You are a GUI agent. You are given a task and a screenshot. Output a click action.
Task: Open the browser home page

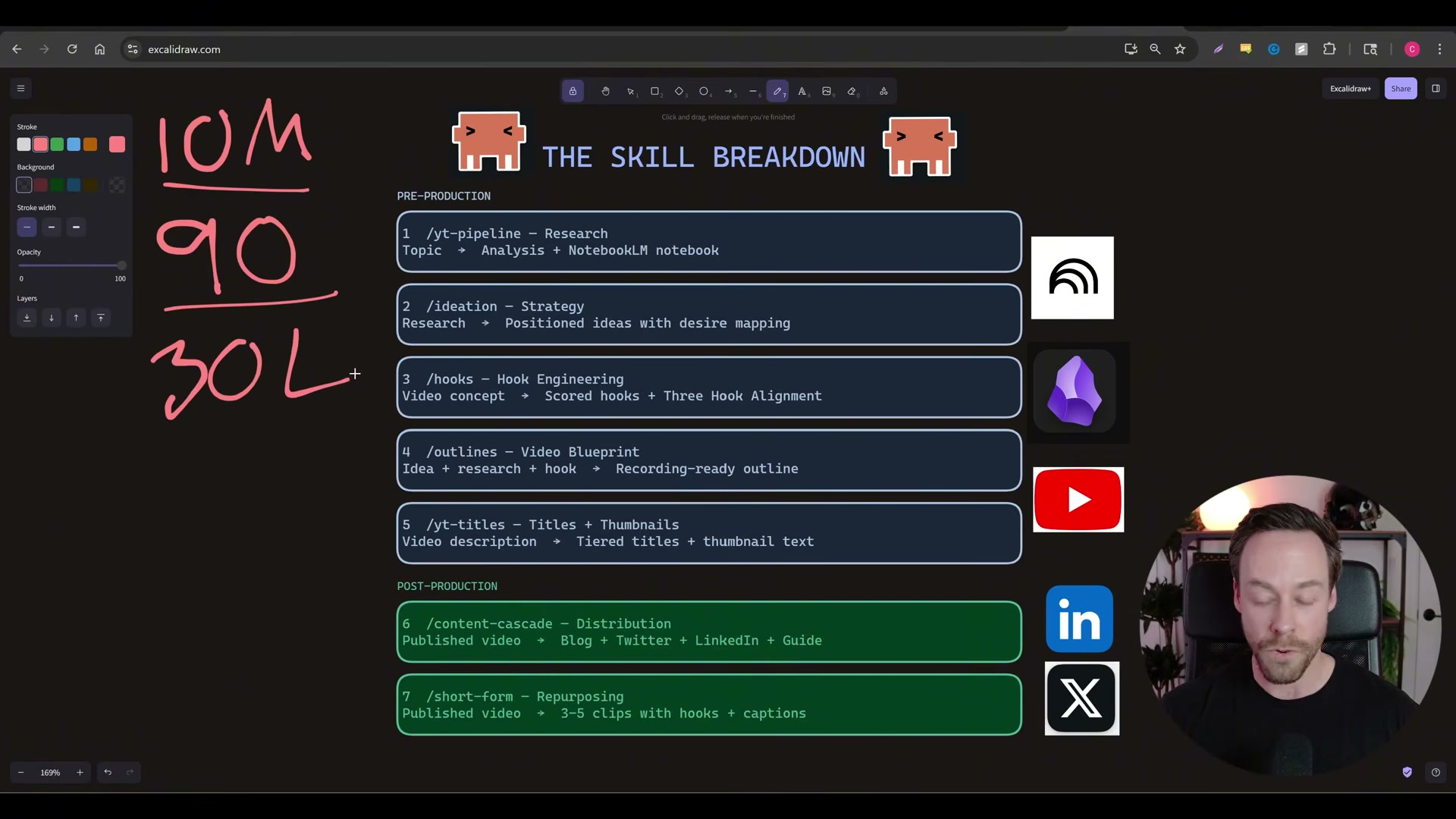[99, 49]
